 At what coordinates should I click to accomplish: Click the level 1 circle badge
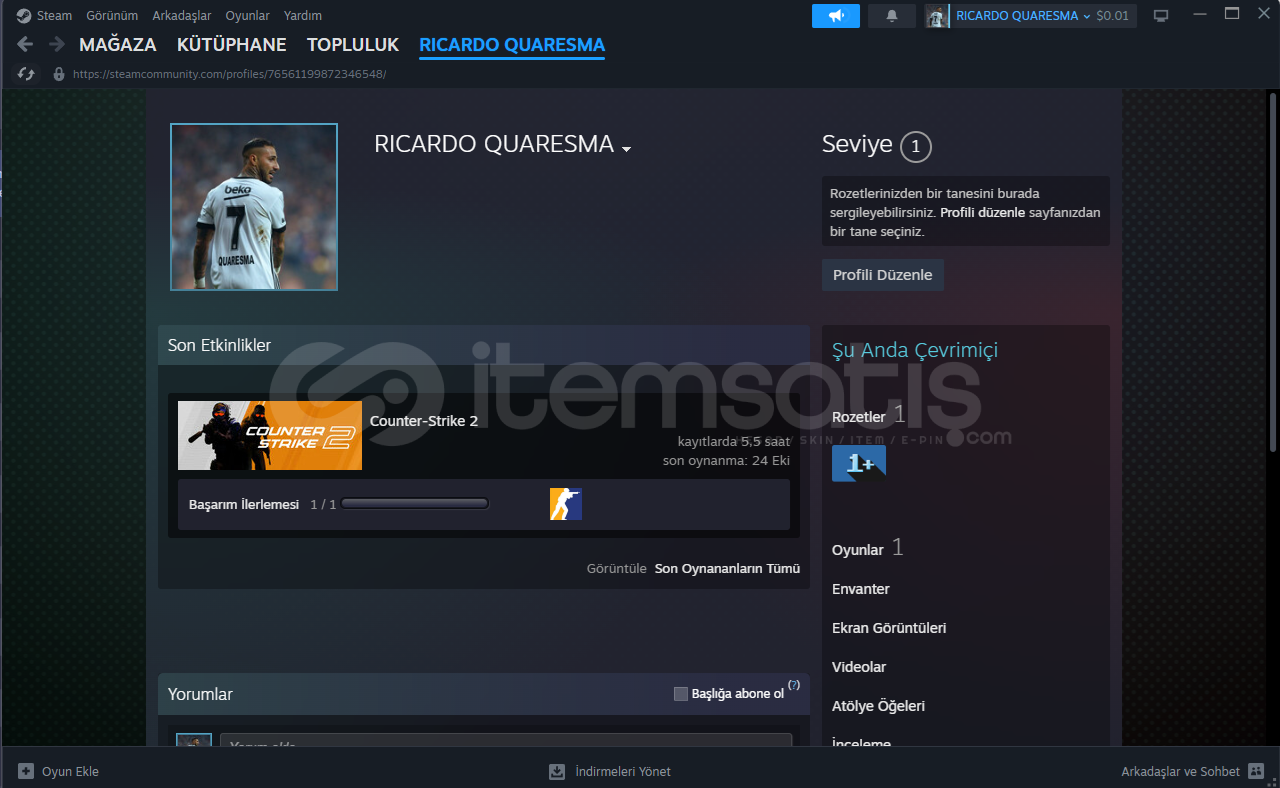916,147
